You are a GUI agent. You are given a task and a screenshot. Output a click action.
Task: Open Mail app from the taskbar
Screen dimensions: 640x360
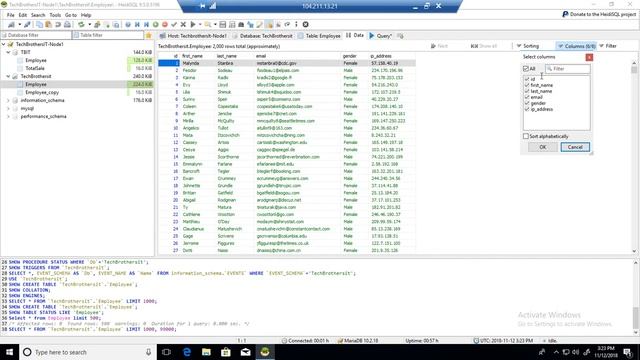[x=245, y=352]
